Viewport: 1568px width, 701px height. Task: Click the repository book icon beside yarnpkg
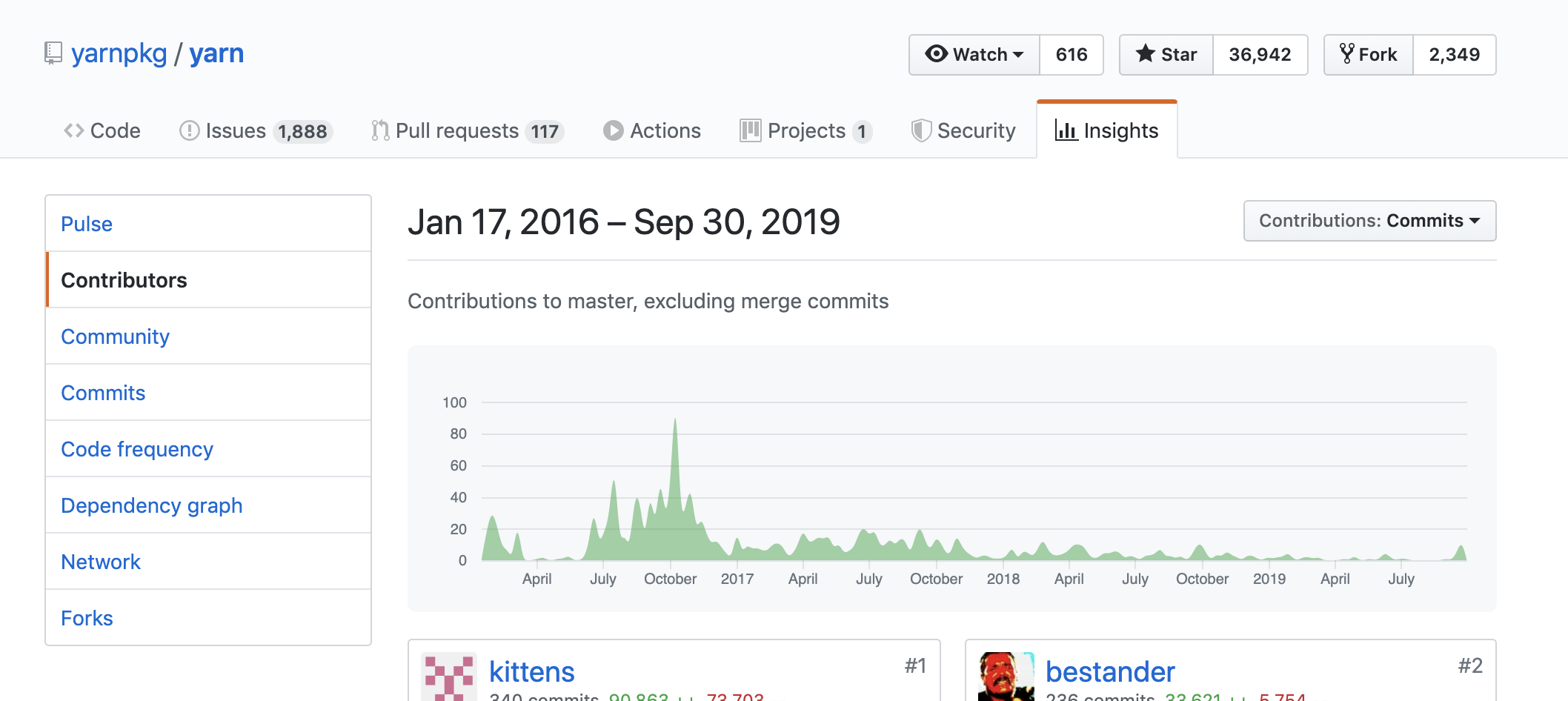pyautogui.click(x=53, y=53)
